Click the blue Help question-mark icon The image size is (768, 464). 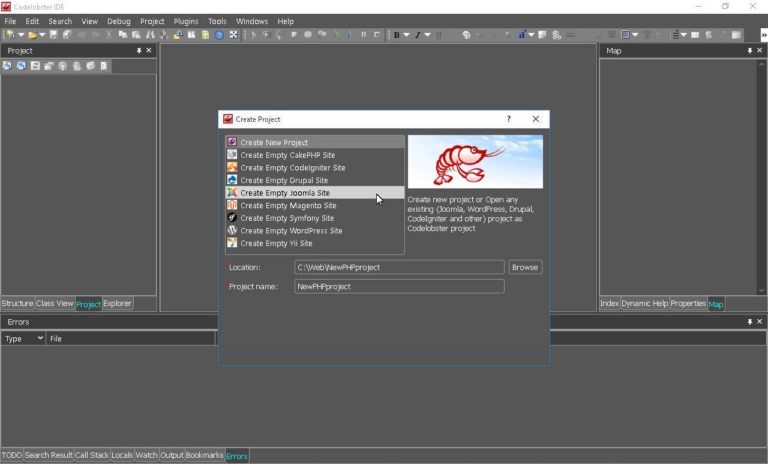click(219, 35)
